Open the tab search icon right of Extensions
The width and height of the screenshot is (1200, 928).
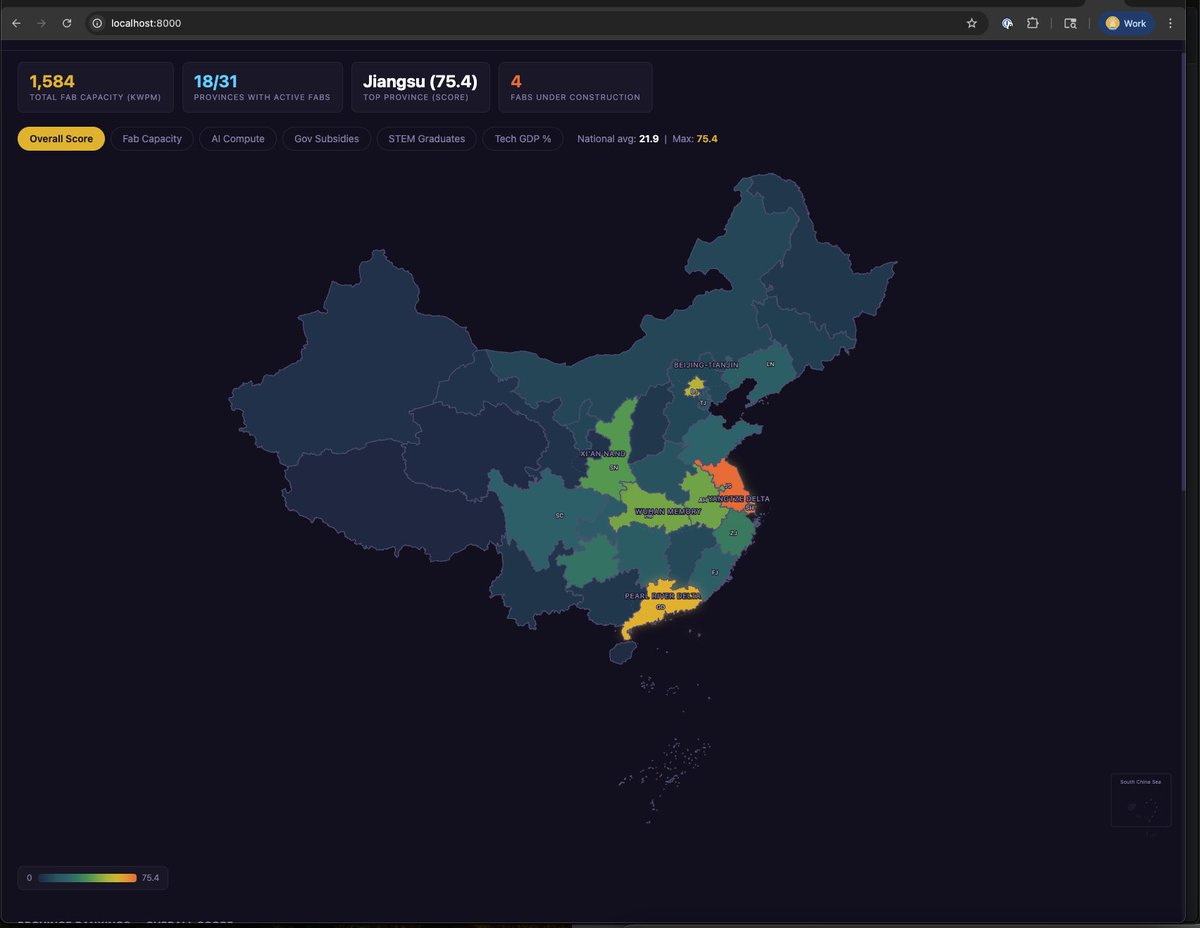[x=1070, y=23]
